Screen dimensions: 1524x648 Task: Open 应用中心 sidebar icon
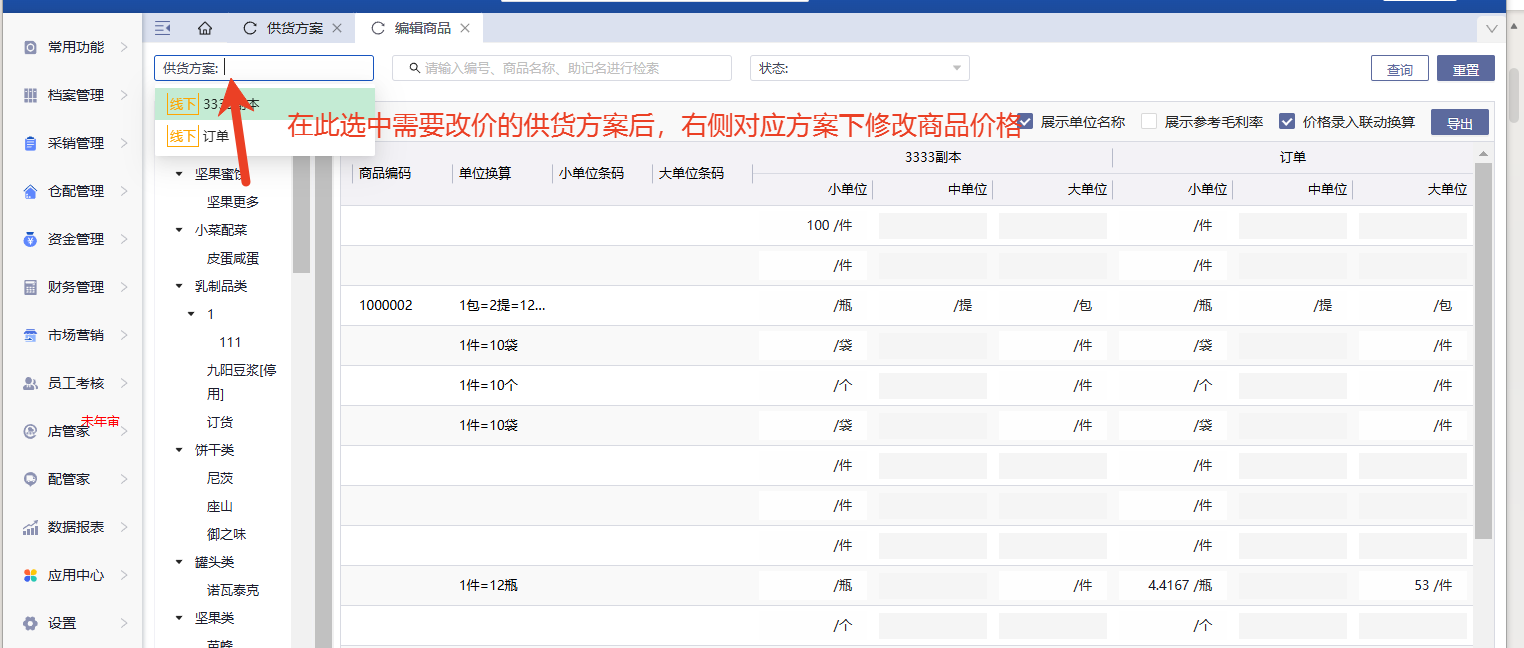point(30,575)
